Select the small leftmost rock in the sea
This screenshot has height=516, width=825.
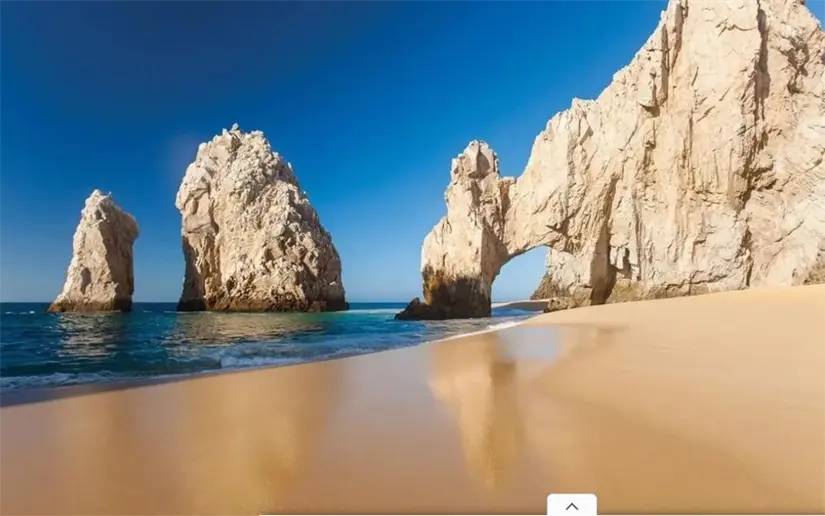(97, 254)
